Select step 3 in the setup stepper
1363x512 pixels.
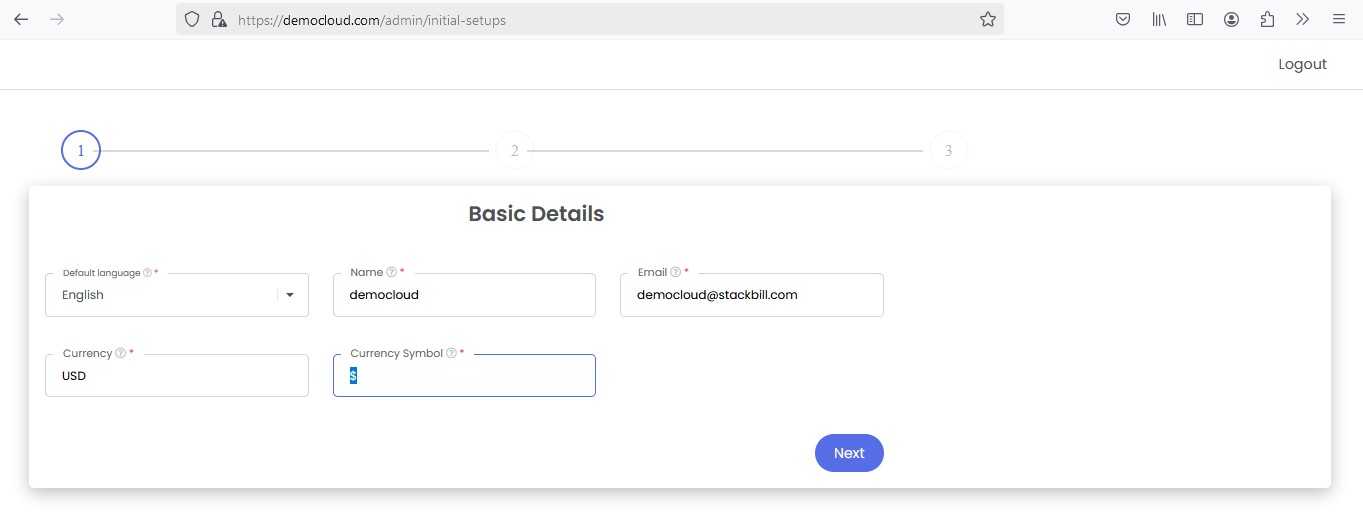pos(948,151)
